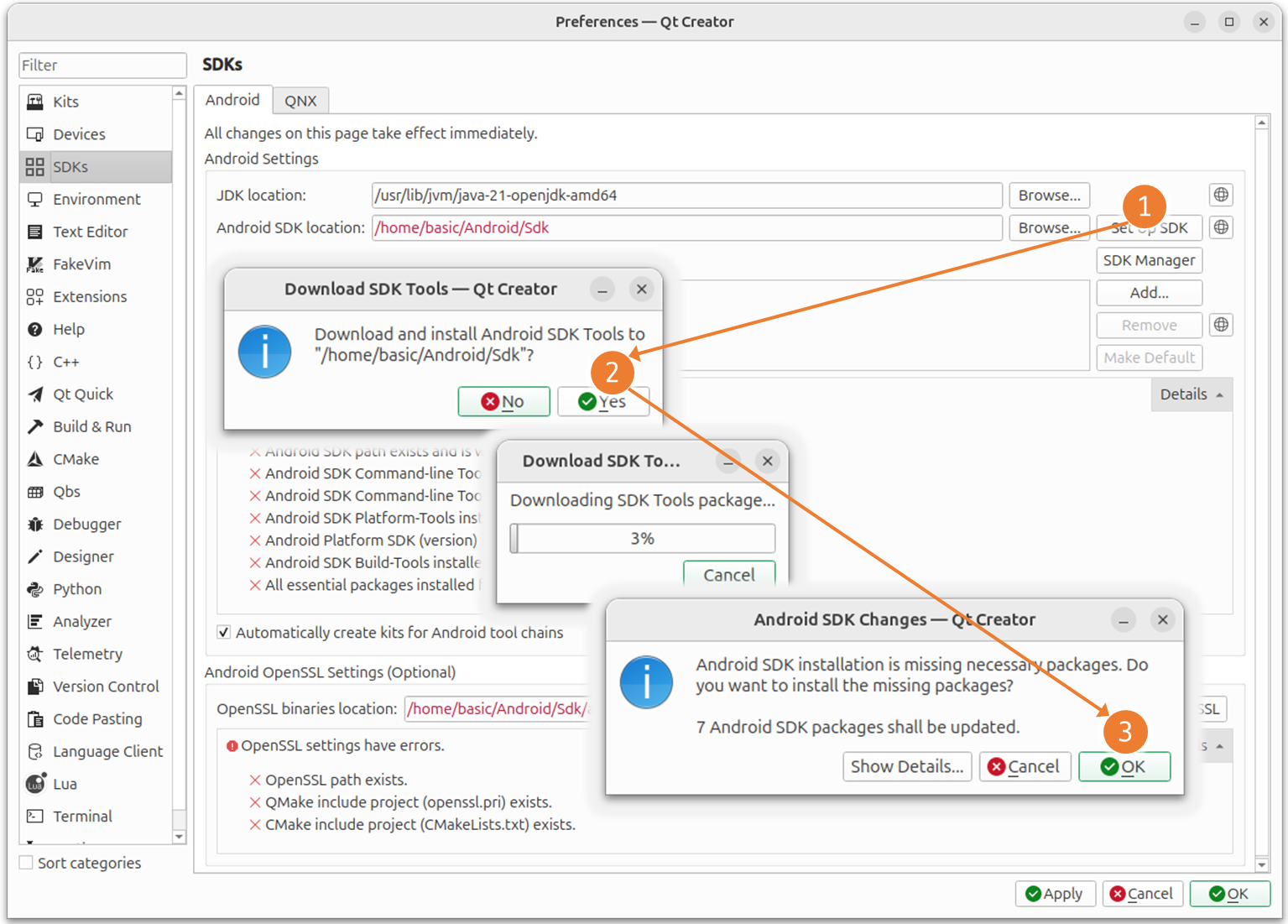Click the globe icon beside JDK location
This screenshot has height=924, width=1288.
(x=1221, y=195)
